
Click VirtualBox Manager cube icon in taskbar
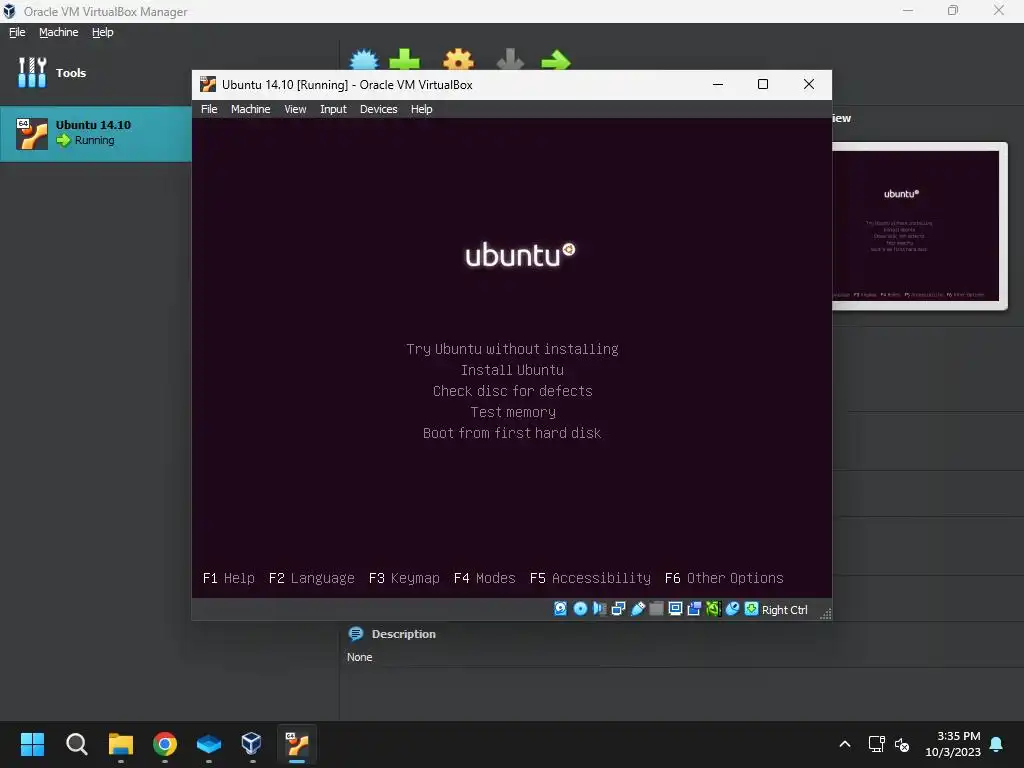[251, 744]
